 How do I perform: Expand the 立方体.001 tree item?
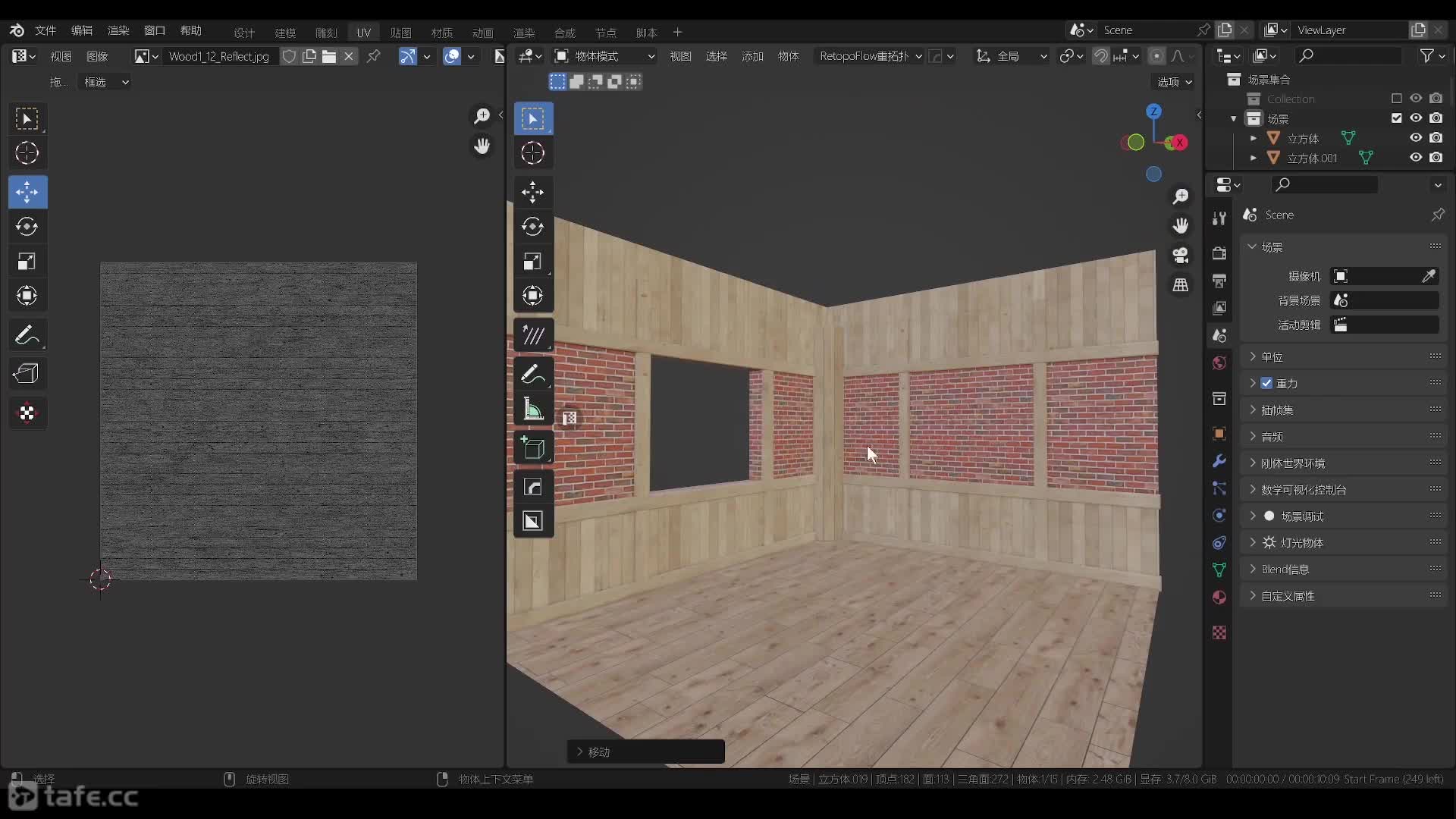tap(1253, 158)
